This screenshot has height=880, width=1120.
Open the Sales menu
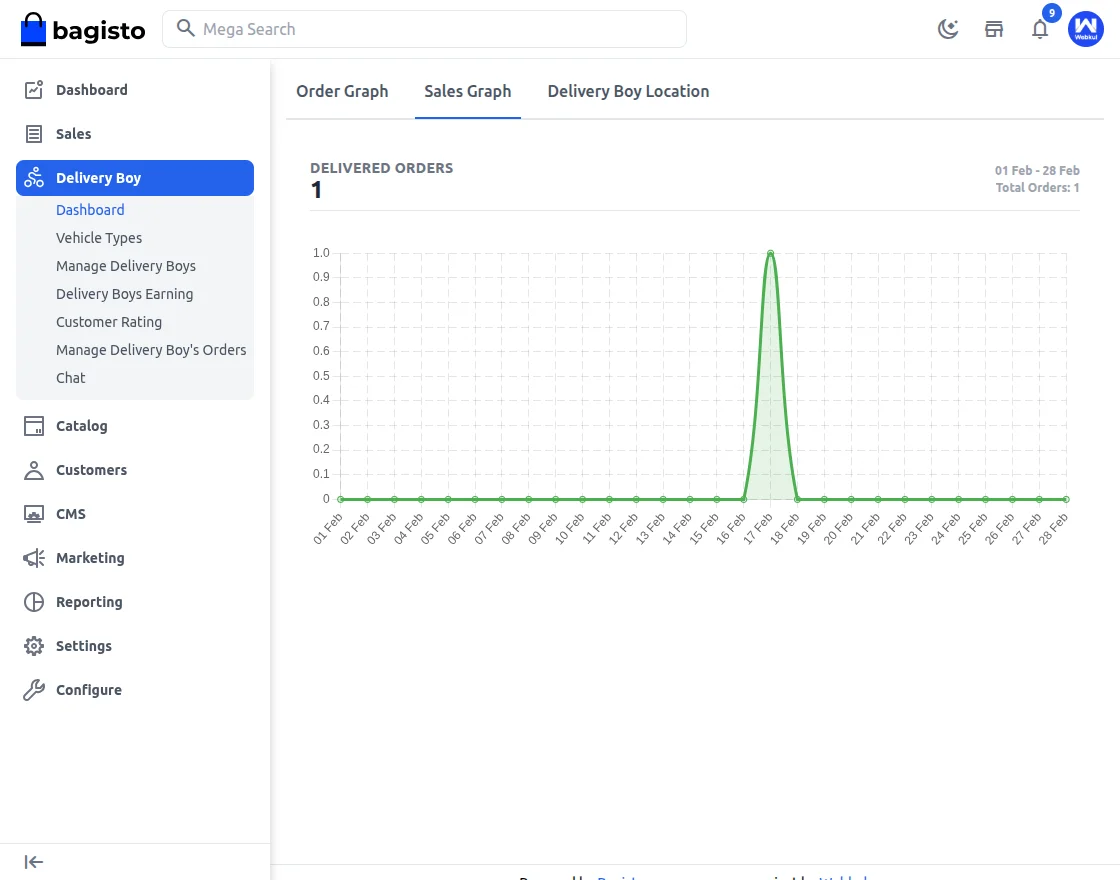[x=73, y=134]
